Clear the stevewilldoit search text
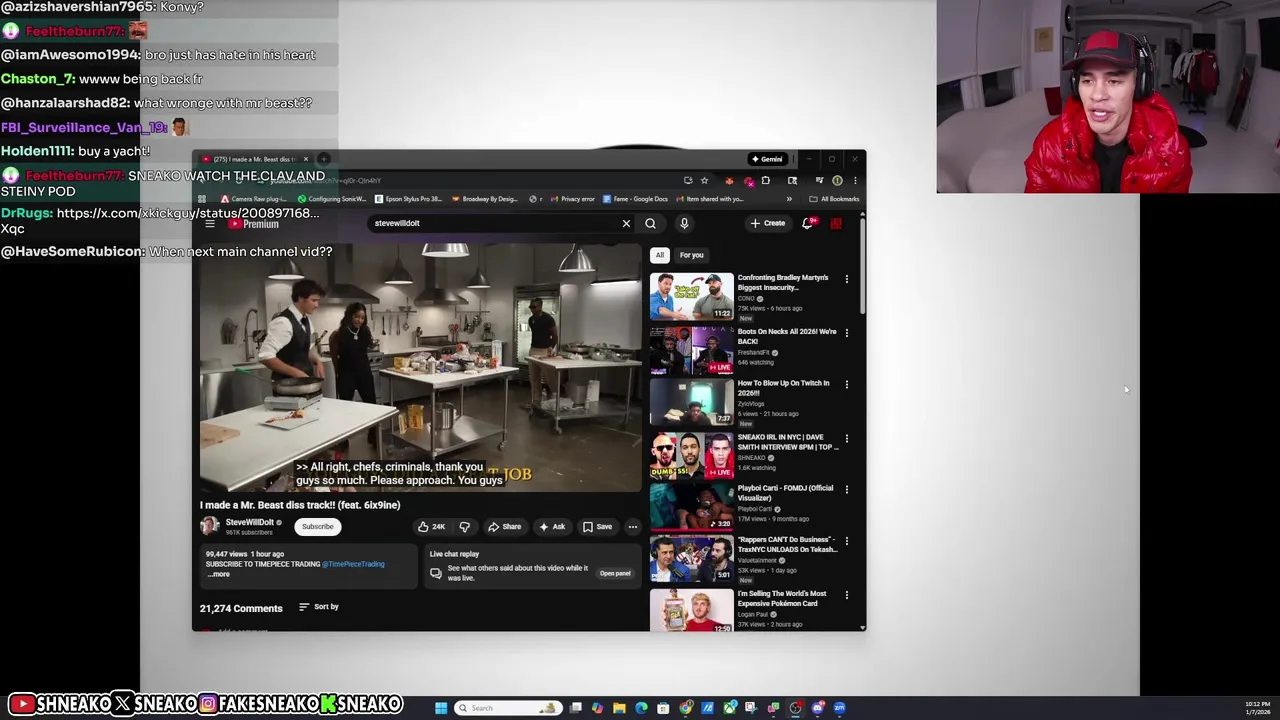Viewport: 1280px width, 720px height. (626, 223)
